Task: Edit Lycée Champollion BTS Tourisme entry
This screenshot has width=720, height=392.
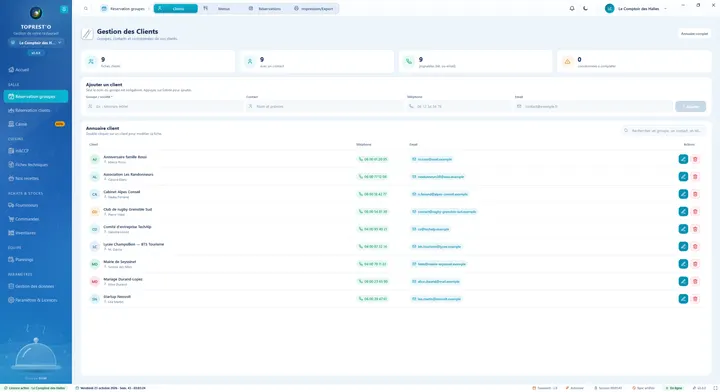Action: (683, 246)
